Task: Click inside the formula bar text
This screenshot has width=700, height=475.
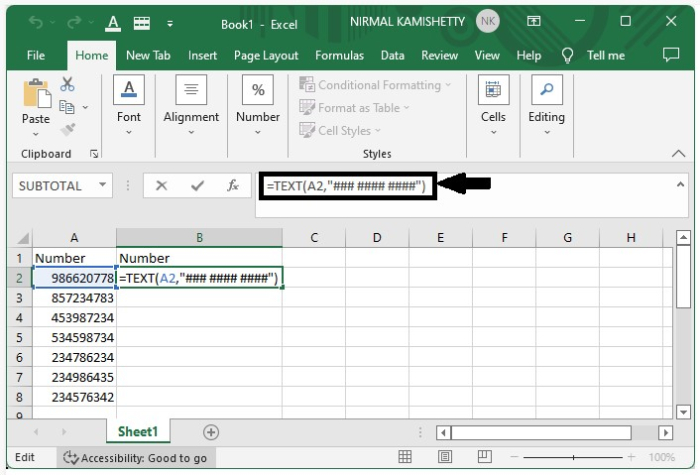Action: tap(346, 186)
